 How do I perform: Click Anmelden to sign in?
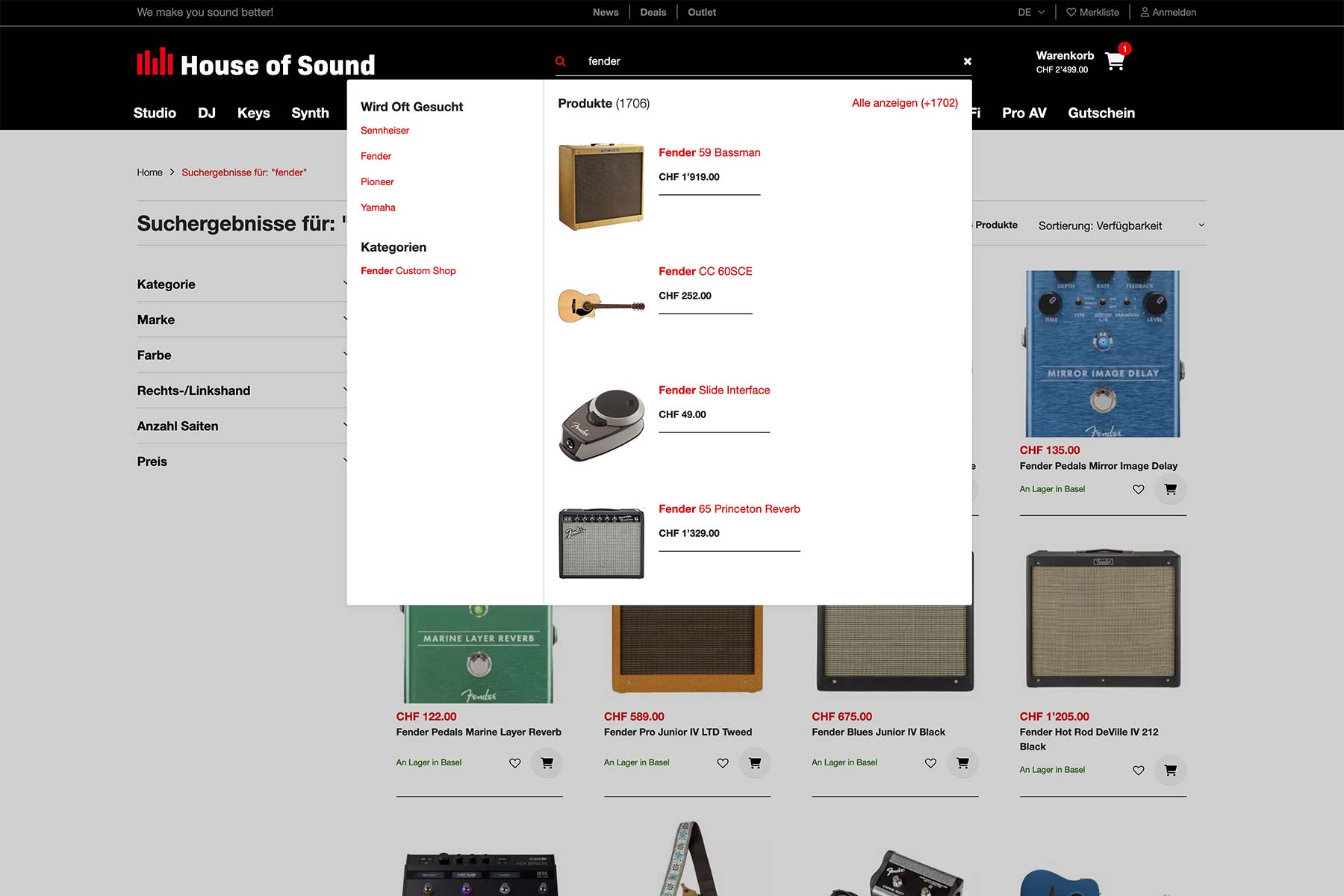[1168, 12]
